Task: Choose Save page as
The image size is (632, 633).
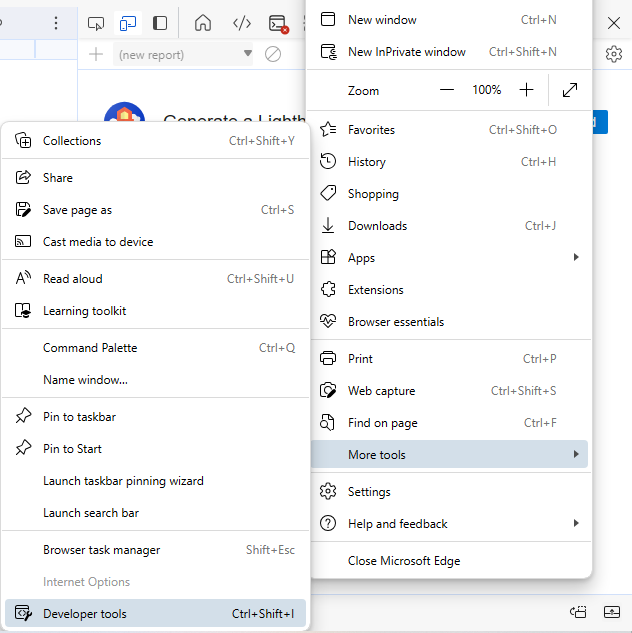Action: point(155,210)
